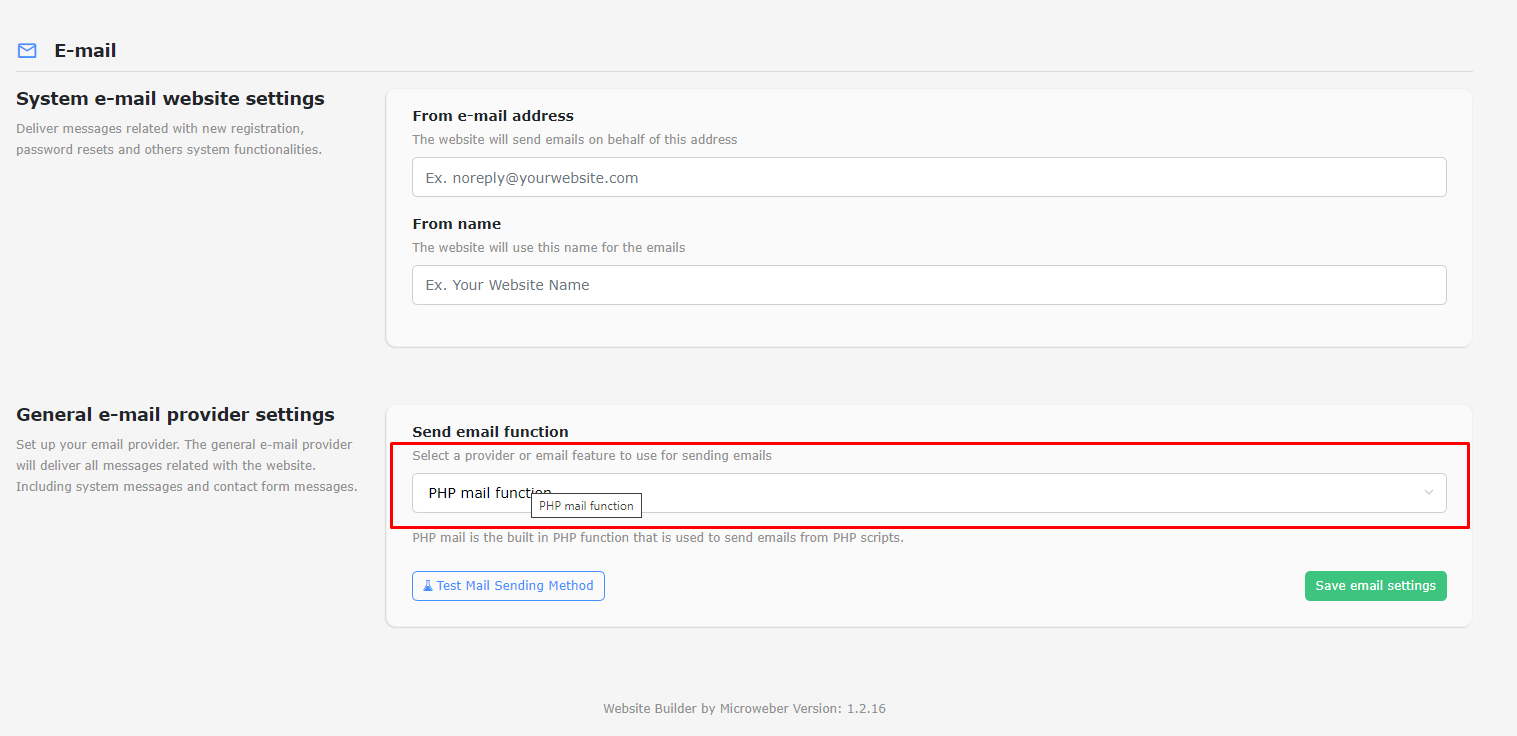Select the System e-mail website settings heading

170,98
